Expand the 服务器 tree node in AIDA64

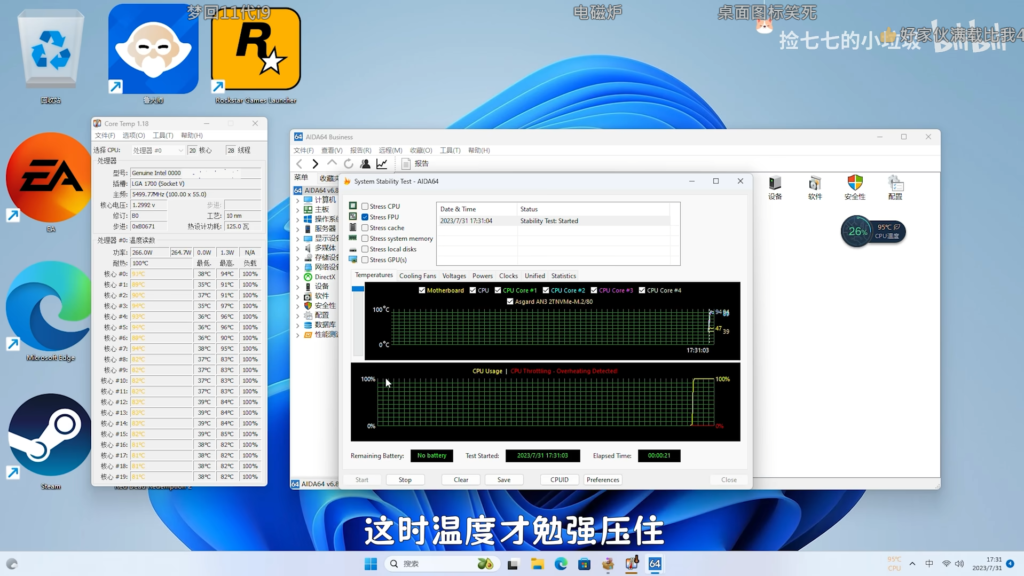click(x=298, y=229)
